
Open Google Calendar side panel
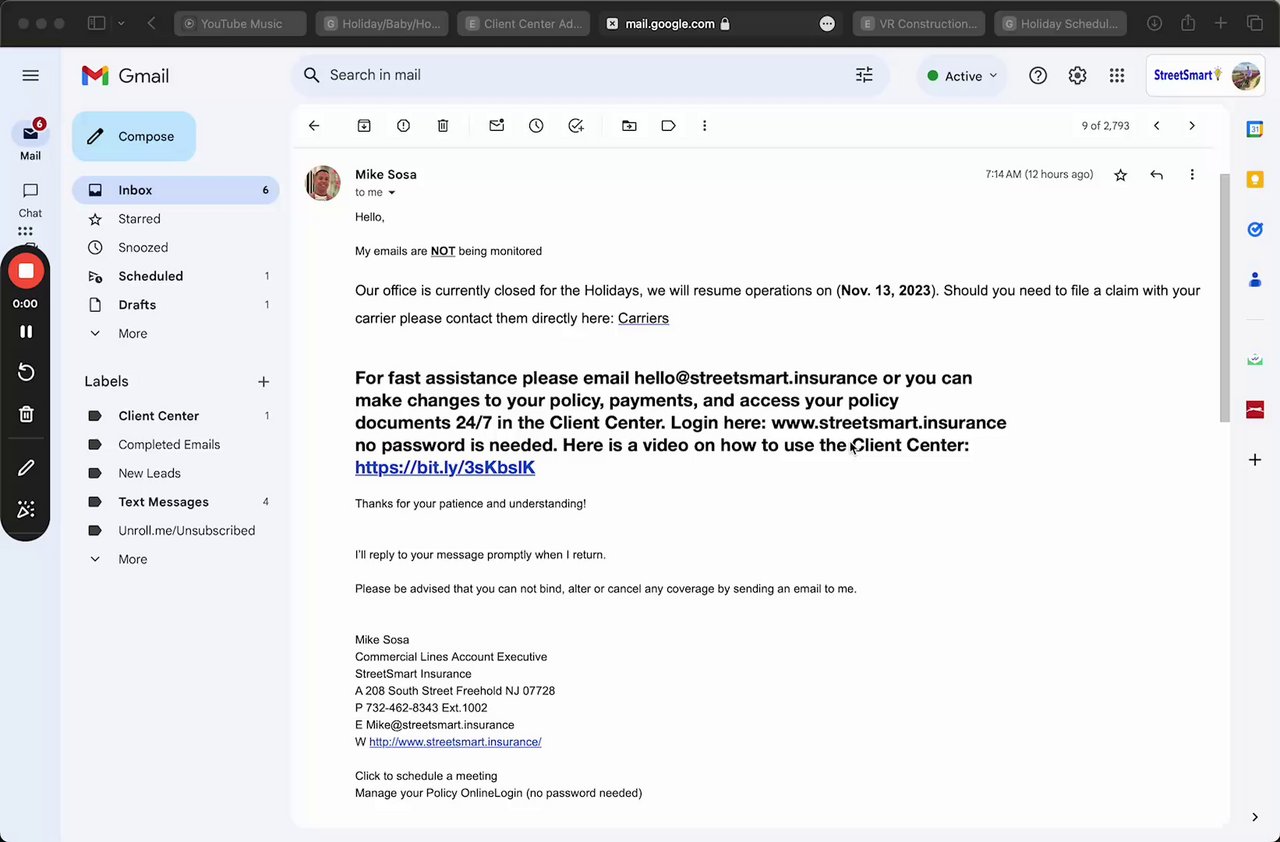(1255, 129)
